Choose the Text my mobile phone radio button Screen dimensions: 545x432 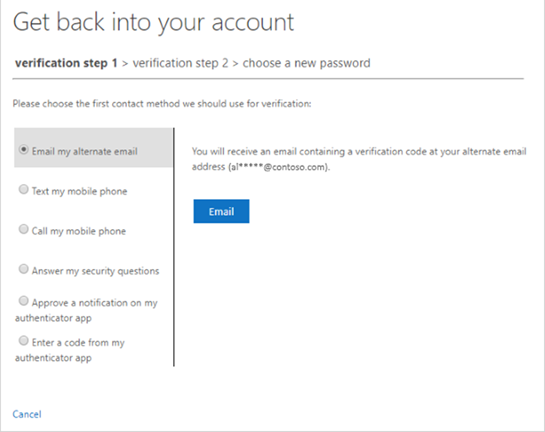[24, 189]
